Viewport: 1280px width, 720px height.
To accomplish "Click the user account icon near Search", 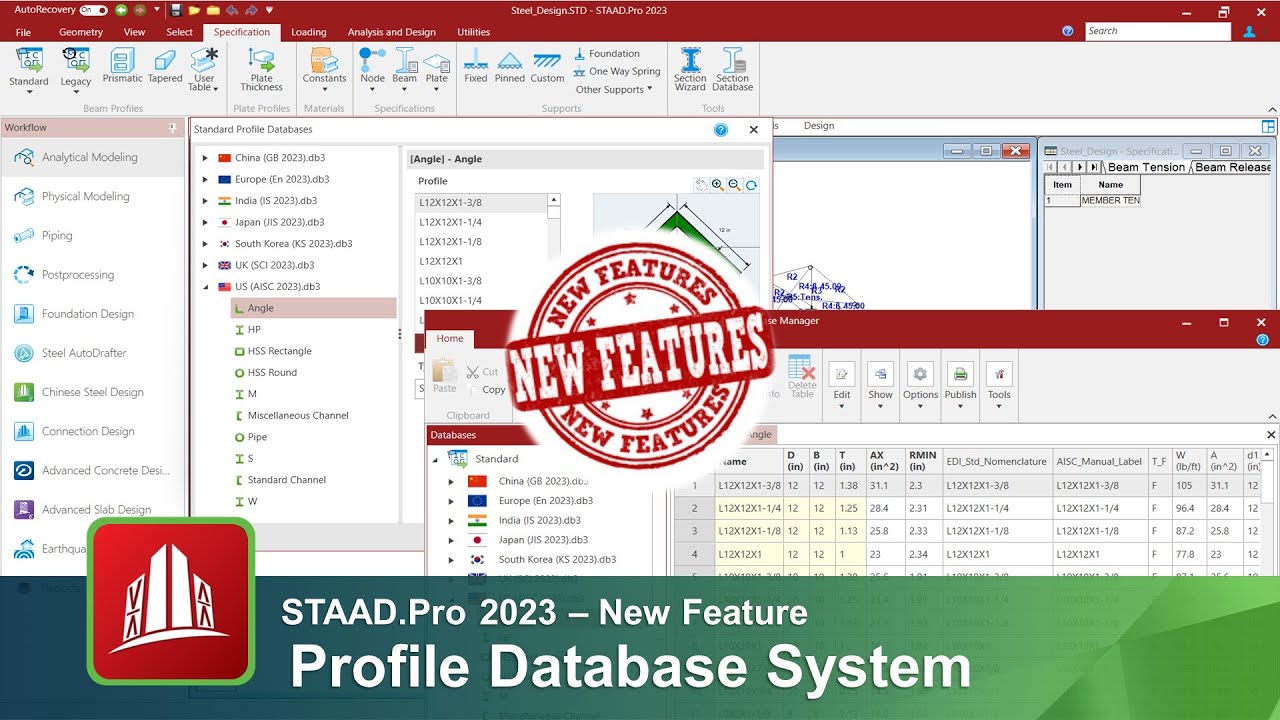I will (1249, 31).
